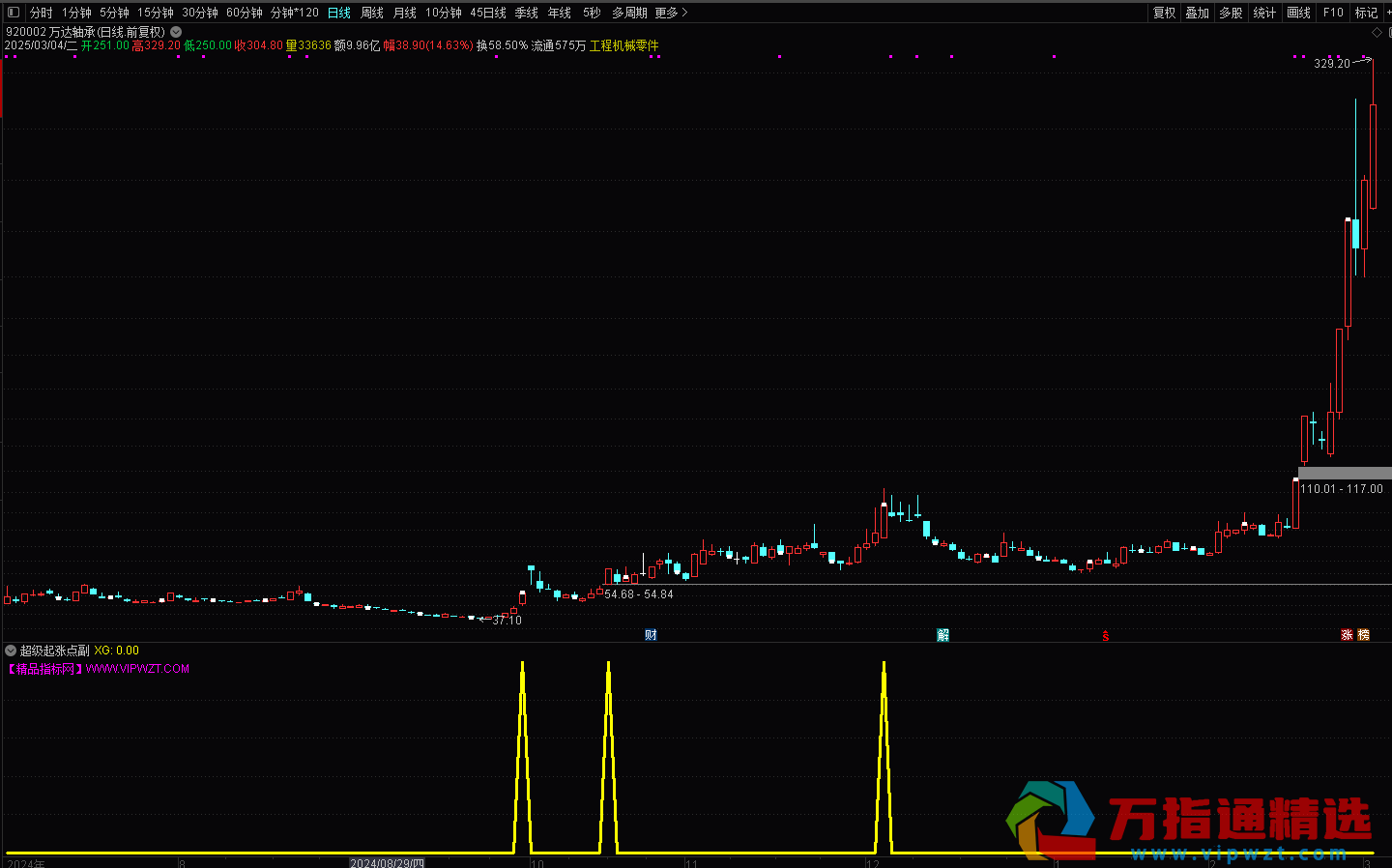Click the 329.20 high price label
1392x868 pixels.
[1332, 64]
